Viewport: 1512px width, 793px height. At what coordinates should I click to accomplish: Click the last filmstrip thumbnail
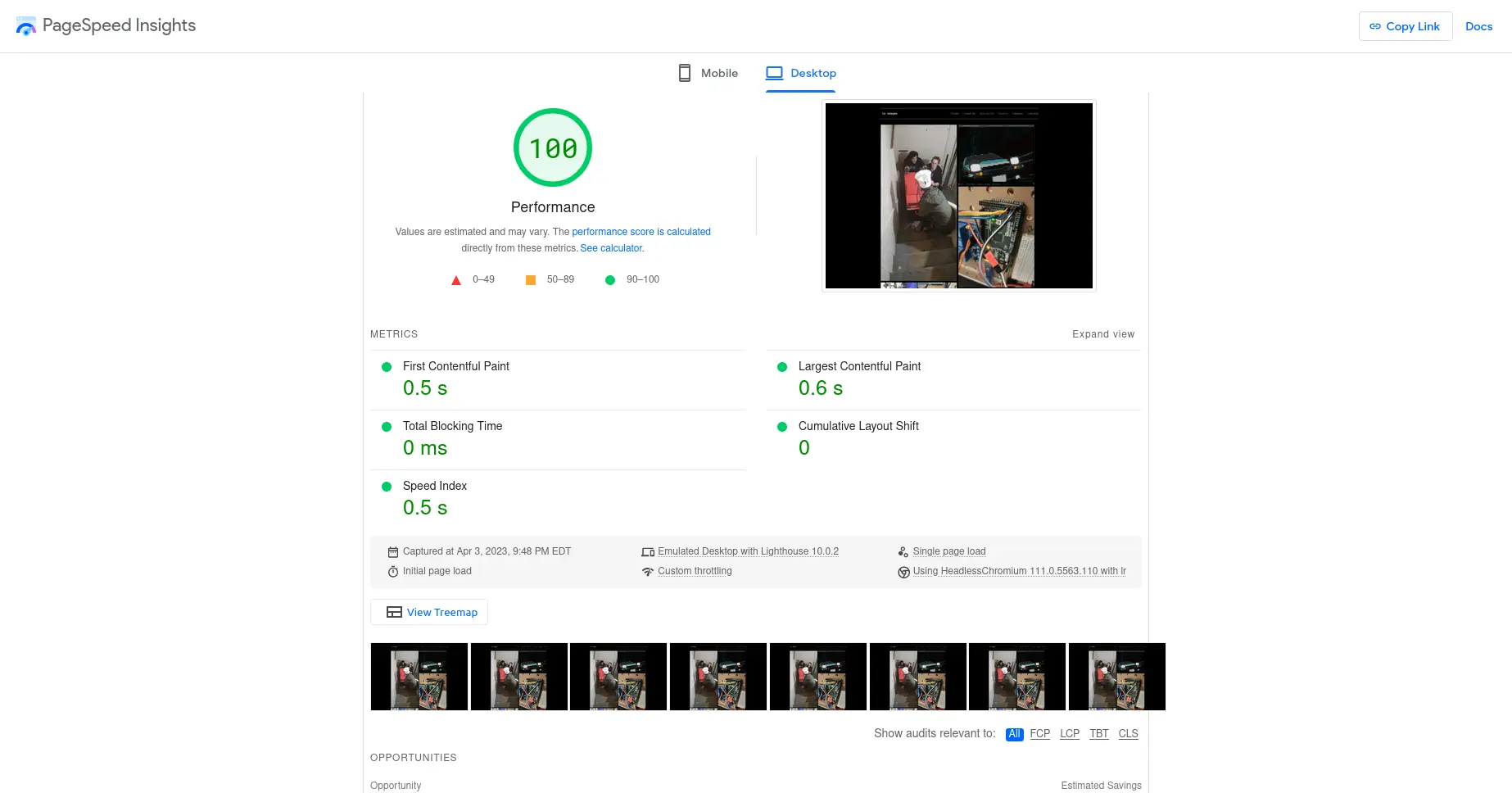tap(1117, 677)
